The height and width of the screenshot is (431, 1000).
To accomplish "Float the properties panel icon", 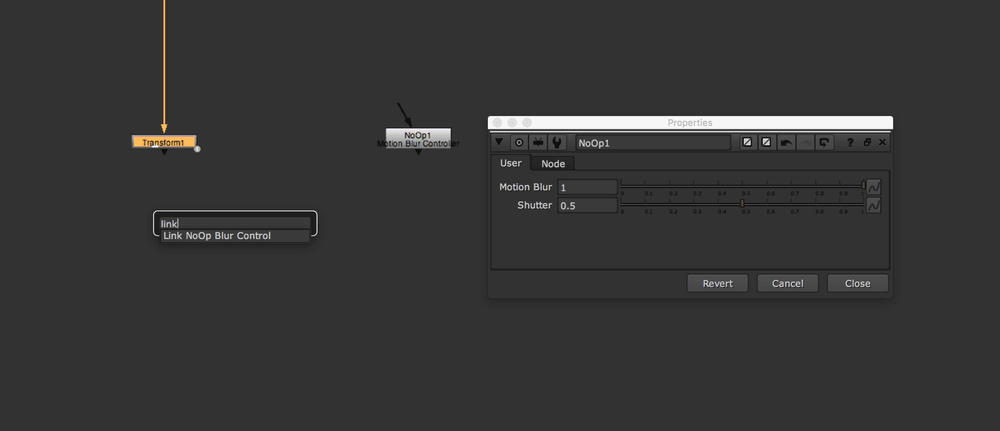I will 867,143.
